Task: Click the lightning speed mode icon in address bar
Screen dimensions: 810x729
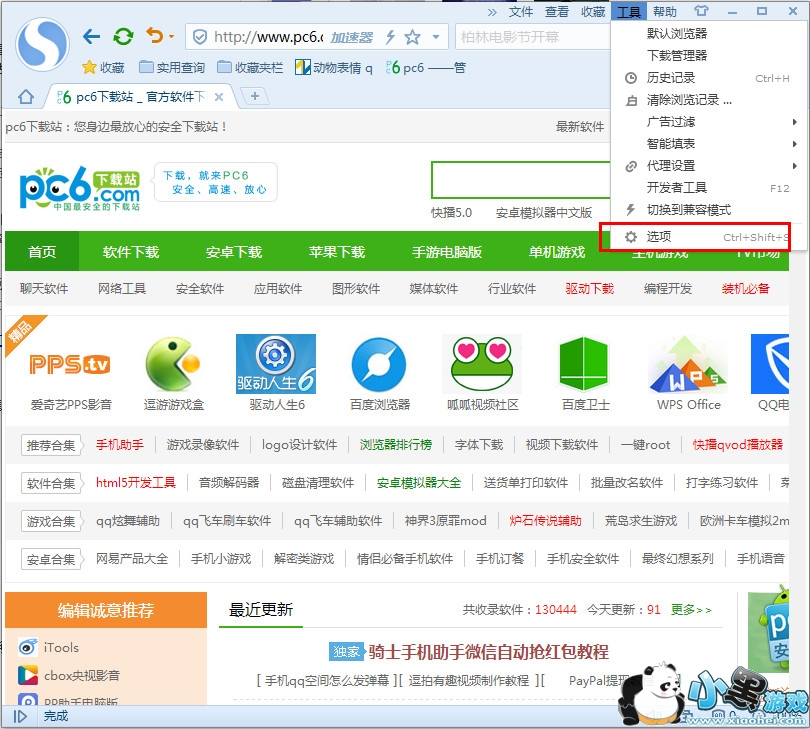Action: pos(391,37)
